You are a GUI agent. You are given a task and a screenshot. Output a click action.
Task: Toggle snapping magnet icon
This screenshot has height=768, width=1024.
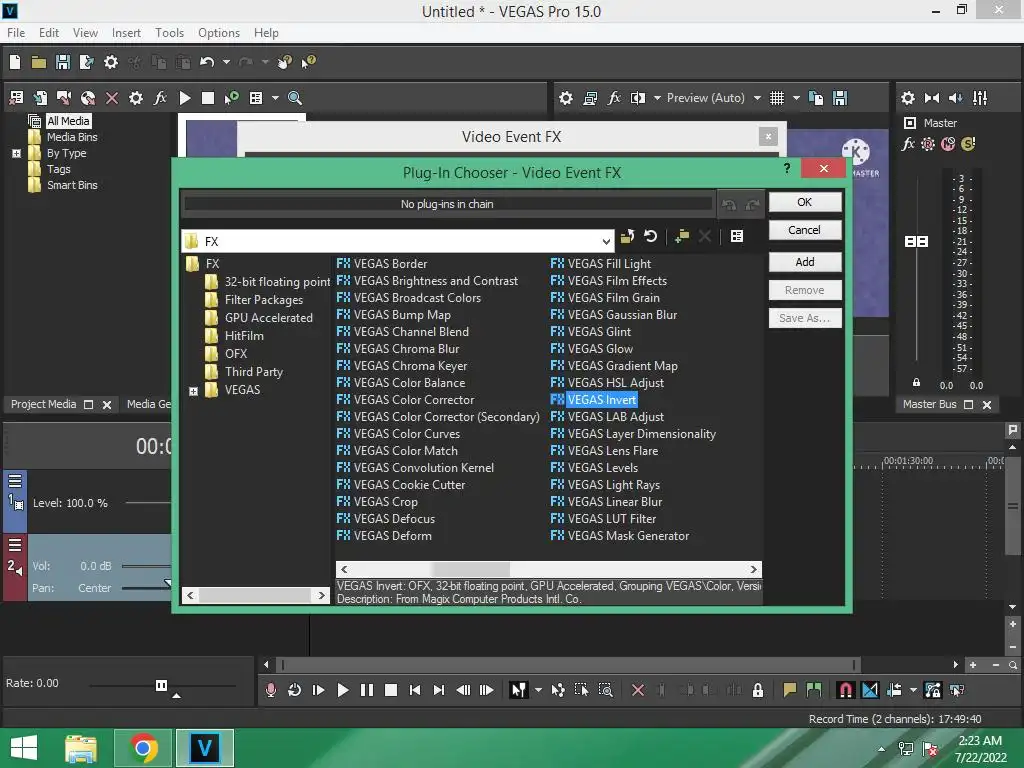[x=845, y=690]
